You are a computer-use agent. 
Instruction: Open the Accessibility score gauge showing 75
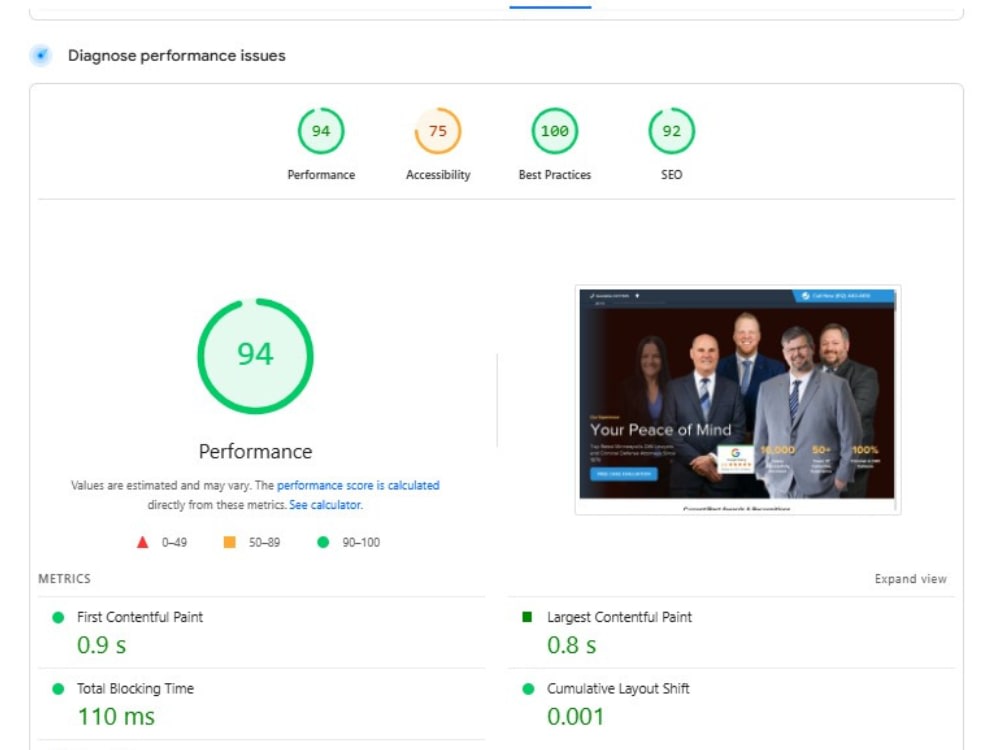(x=438, y=131)
